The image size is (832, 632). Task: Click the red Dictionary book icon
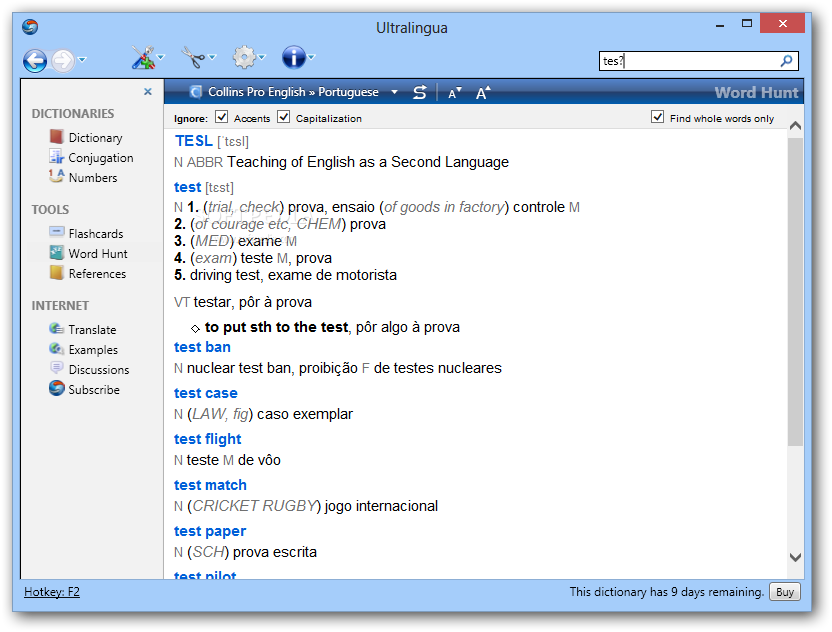click(56, 137)
